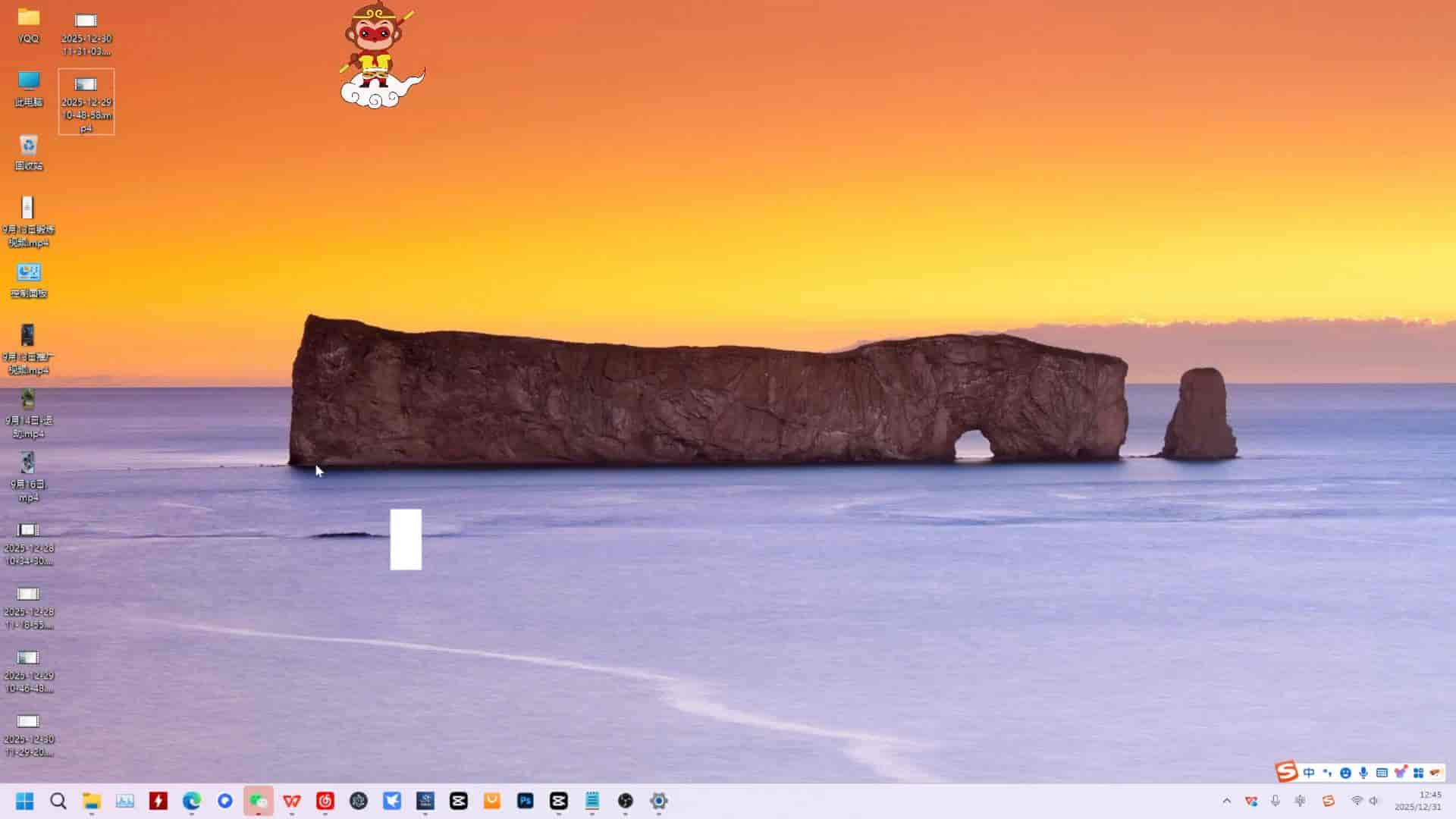Select video file 2025-12-30 11-31-03

coord(86,34)
